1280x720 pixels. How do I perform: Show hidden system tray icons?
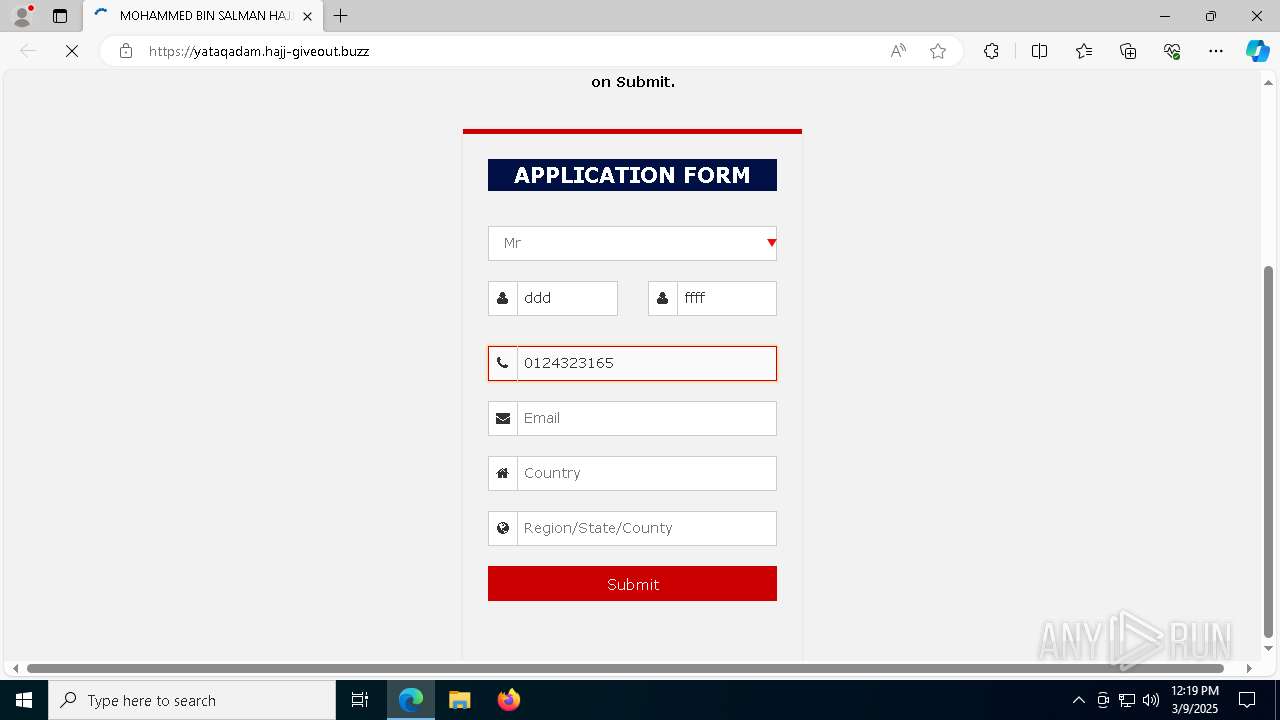(x=1078, y=700)
